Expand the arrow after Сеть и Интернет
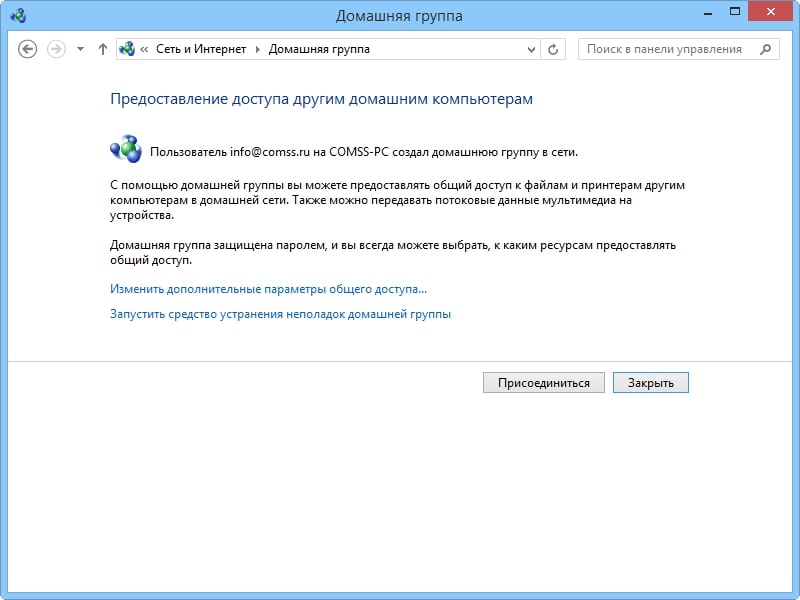800x600 pixels. point(258,49)
